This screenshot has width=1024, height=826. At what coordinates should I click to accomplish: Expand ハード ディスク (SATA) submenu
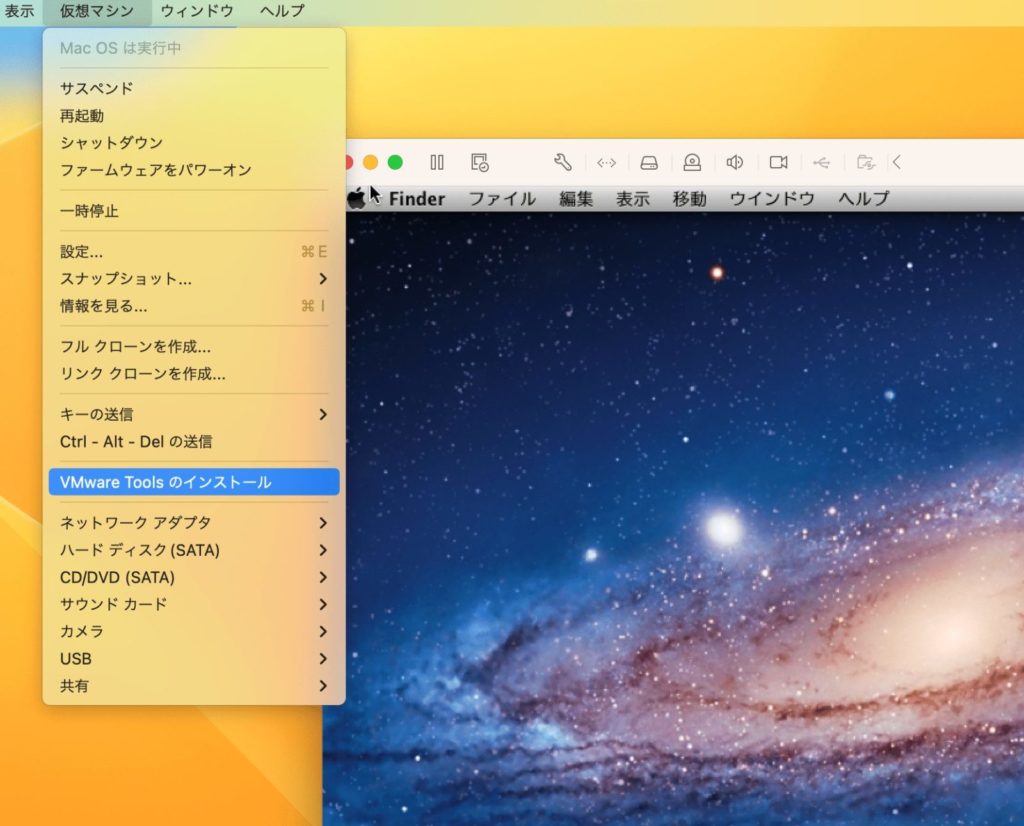pyautogui.click(x=194, y=550)
